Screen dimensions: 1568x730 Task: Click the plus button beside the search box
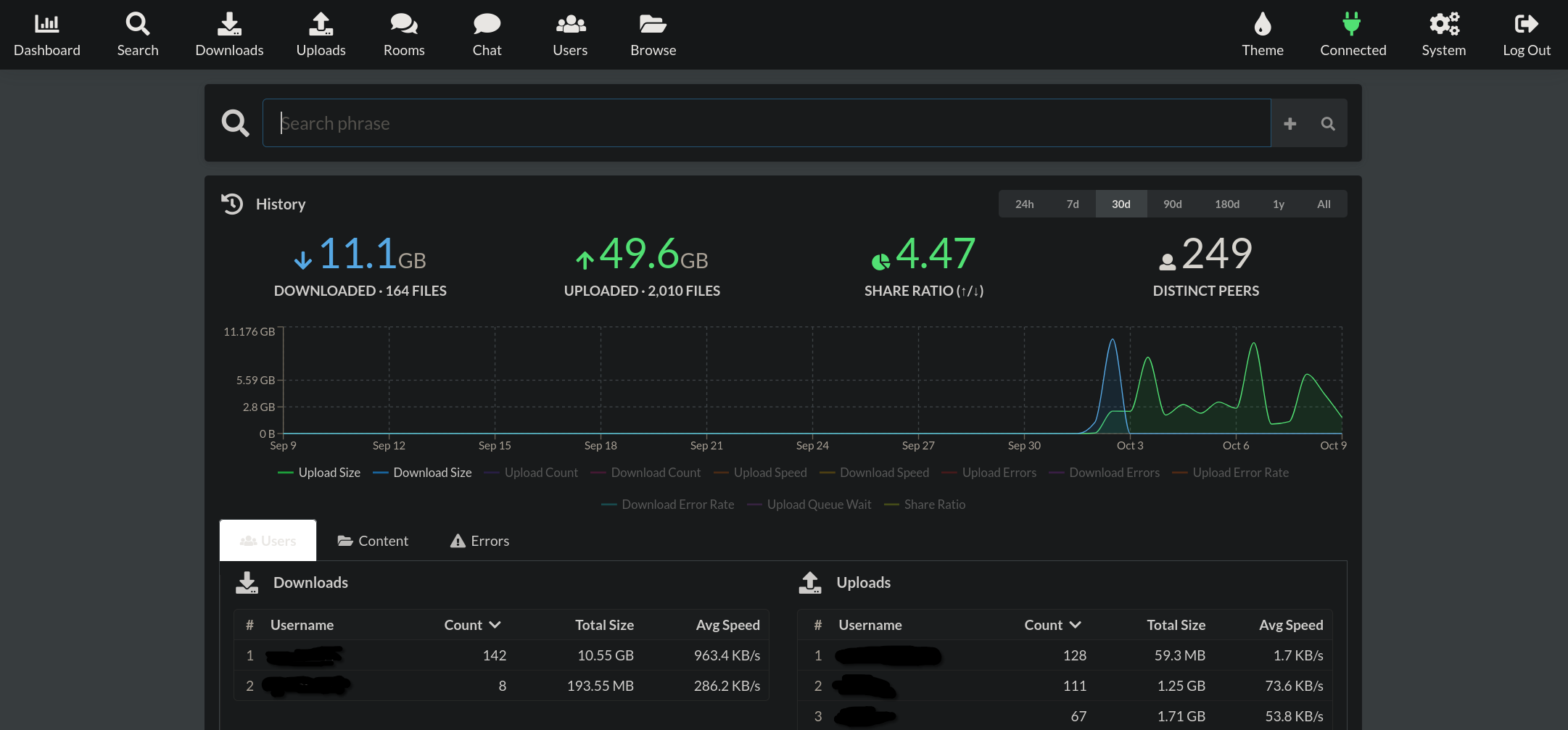(1290, 123)
